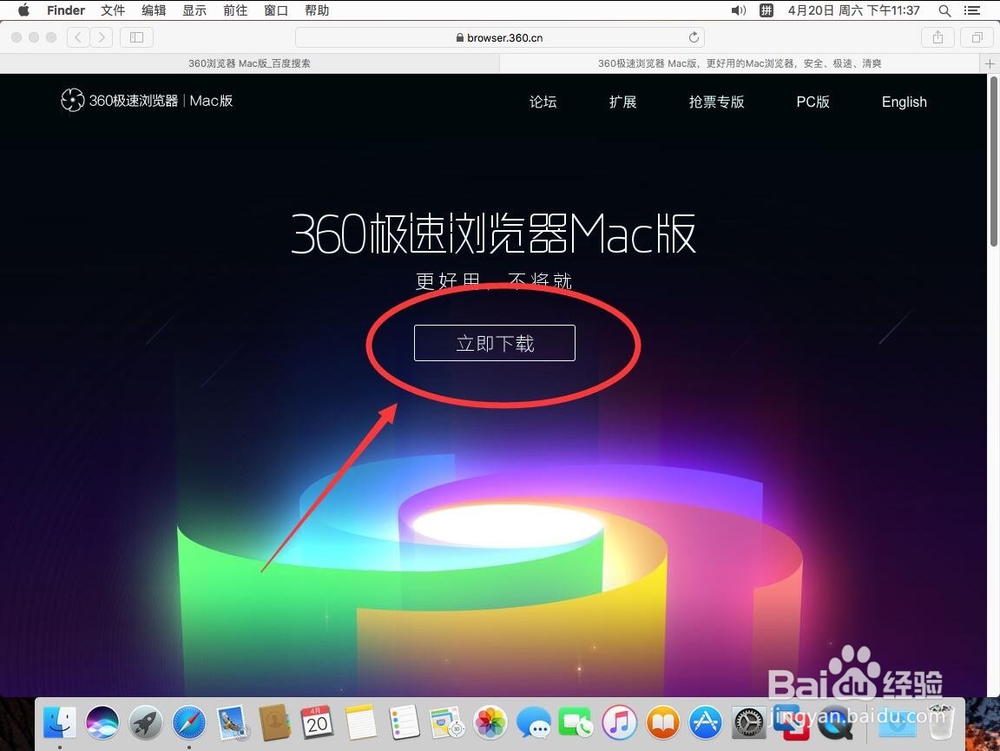Open the 前往 menu

click(x=235, y=10)
